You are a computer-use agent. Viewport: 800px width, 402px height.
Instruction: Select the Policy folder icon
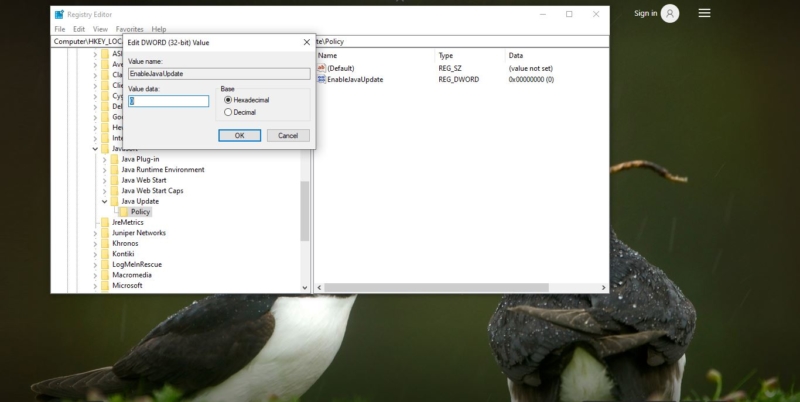point(123,212)
